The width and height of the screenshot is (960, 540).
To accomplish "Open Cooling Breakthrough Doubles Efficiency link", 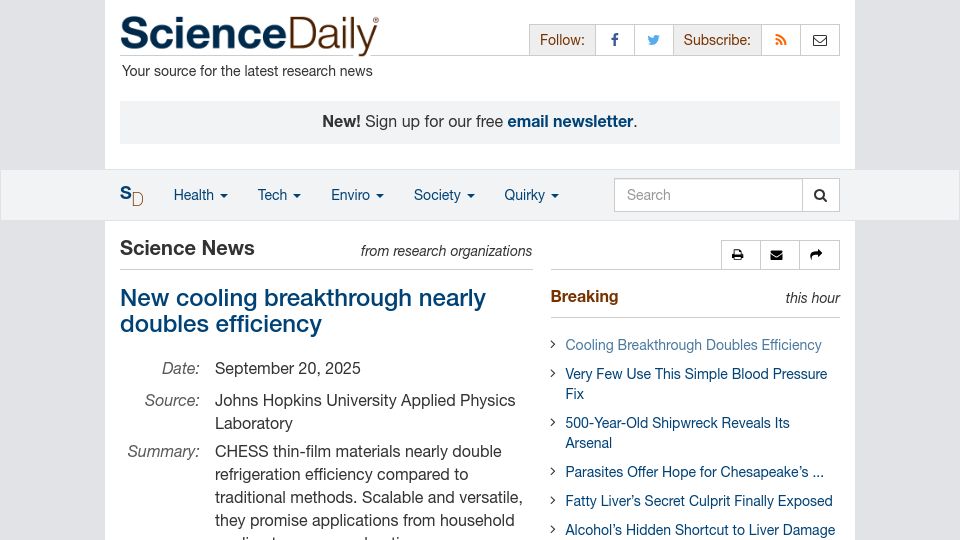I will [693, 345].
